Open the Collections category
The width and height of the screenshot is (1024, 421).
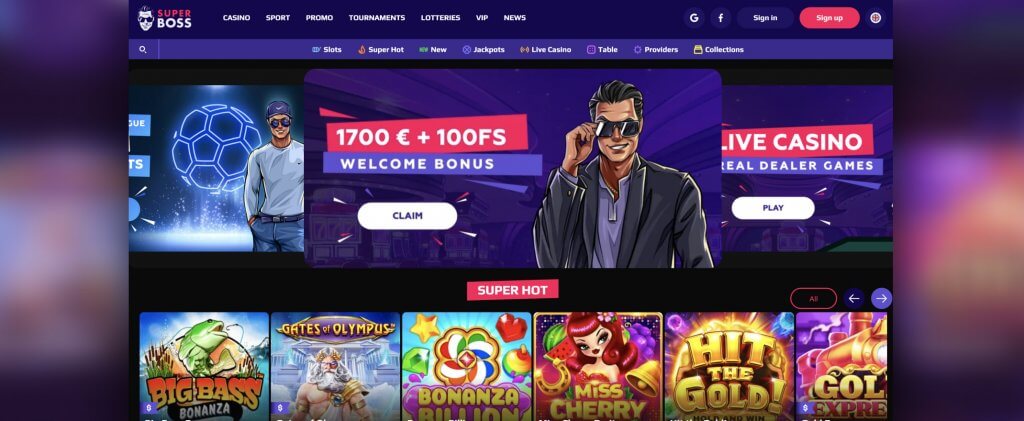(x=718, y=50)
